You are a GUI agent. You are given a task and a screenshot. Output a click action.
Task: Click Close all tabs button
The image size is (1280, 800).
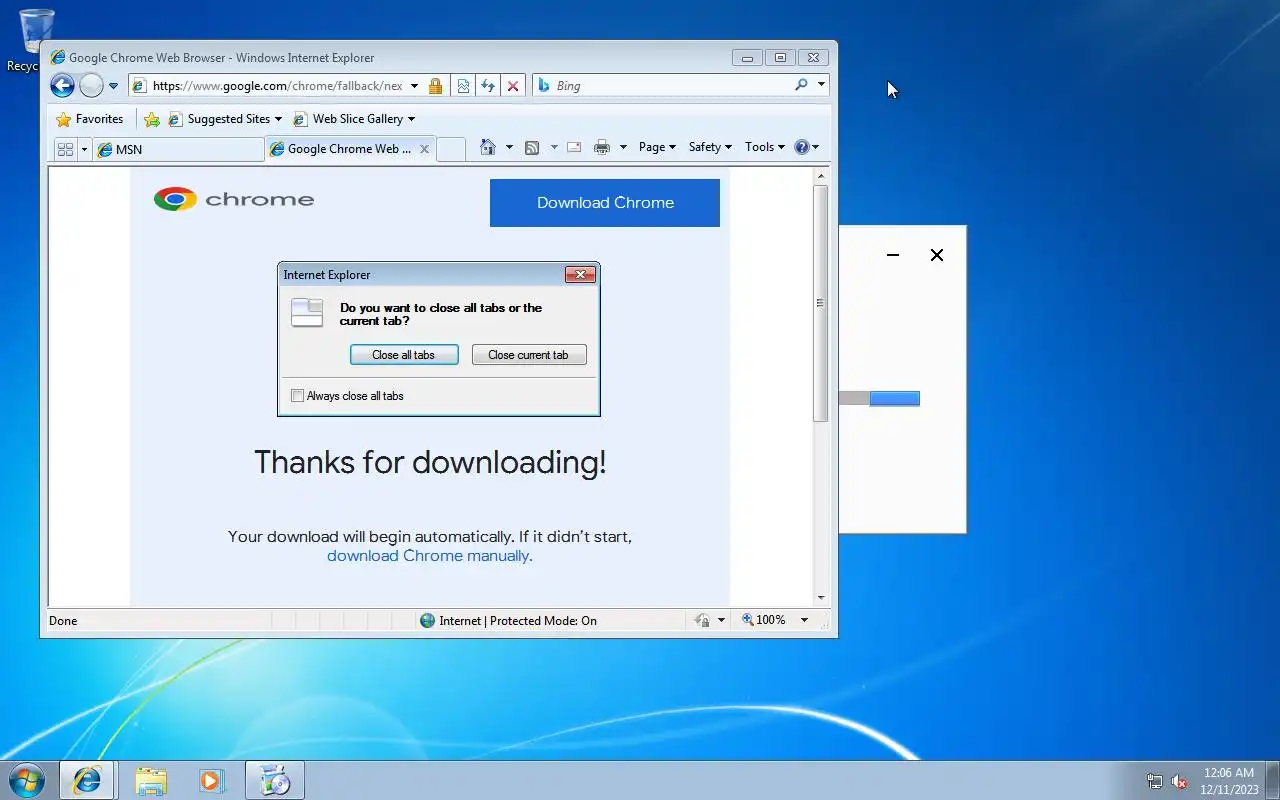404,355
